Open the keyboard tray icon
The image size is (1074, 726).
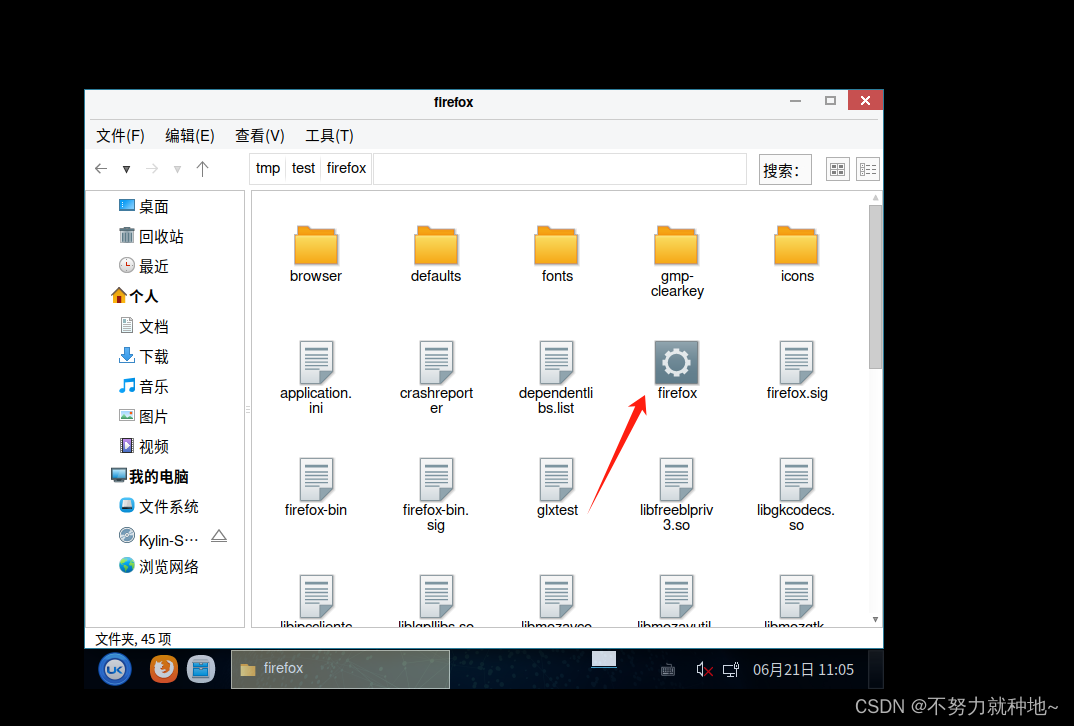point(668,670)
